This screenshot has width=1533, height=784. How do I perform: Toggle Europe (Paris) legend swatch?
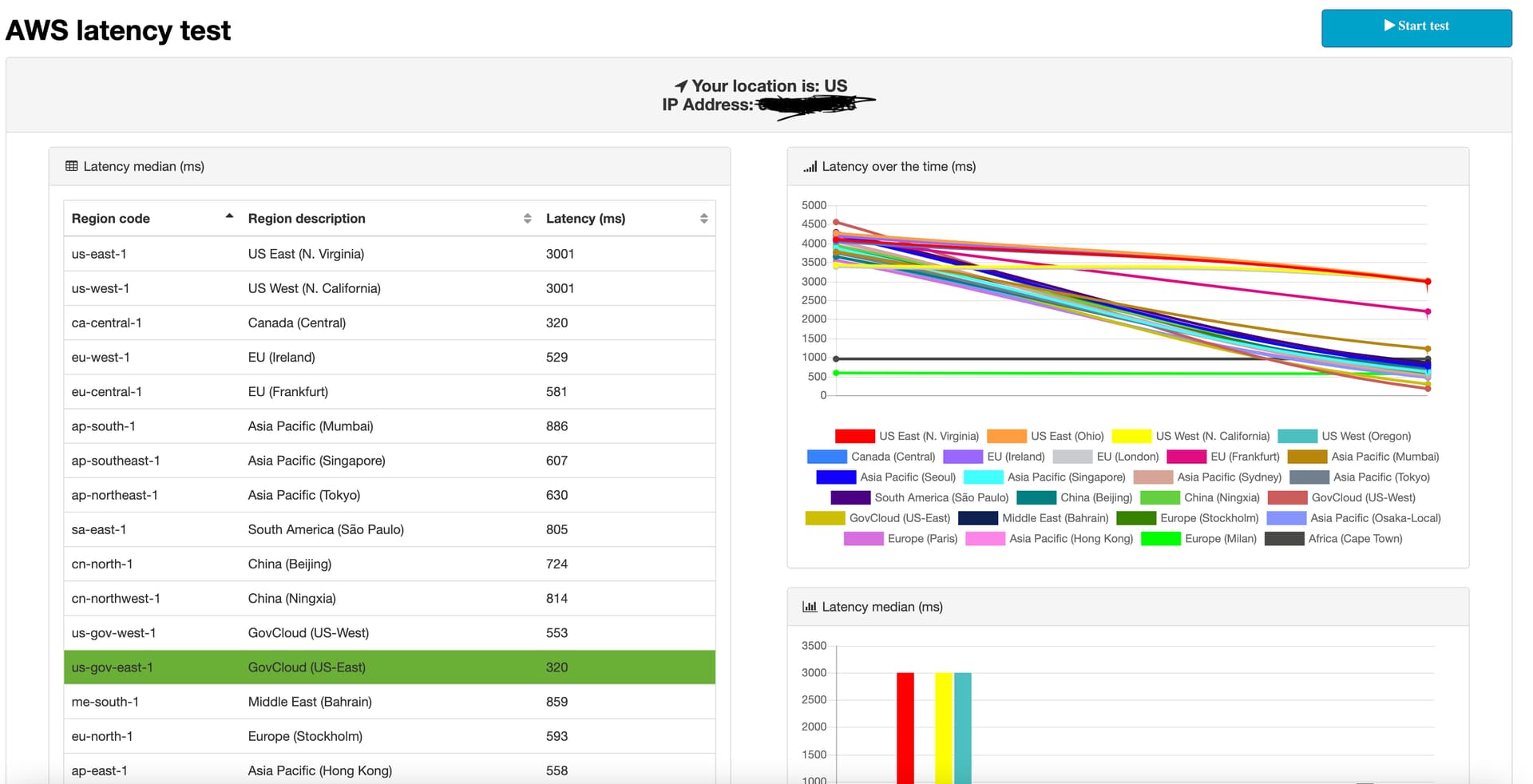pos(864,539)
